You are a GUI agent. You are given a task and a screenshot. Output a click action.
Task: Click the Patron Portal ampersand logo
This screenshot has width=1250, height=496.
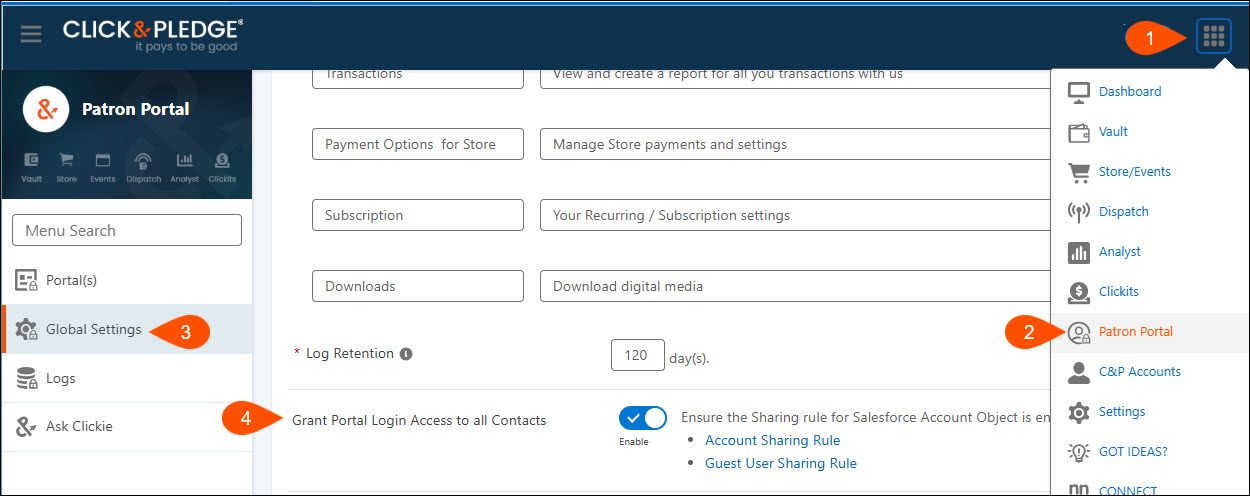click(46, 109)
